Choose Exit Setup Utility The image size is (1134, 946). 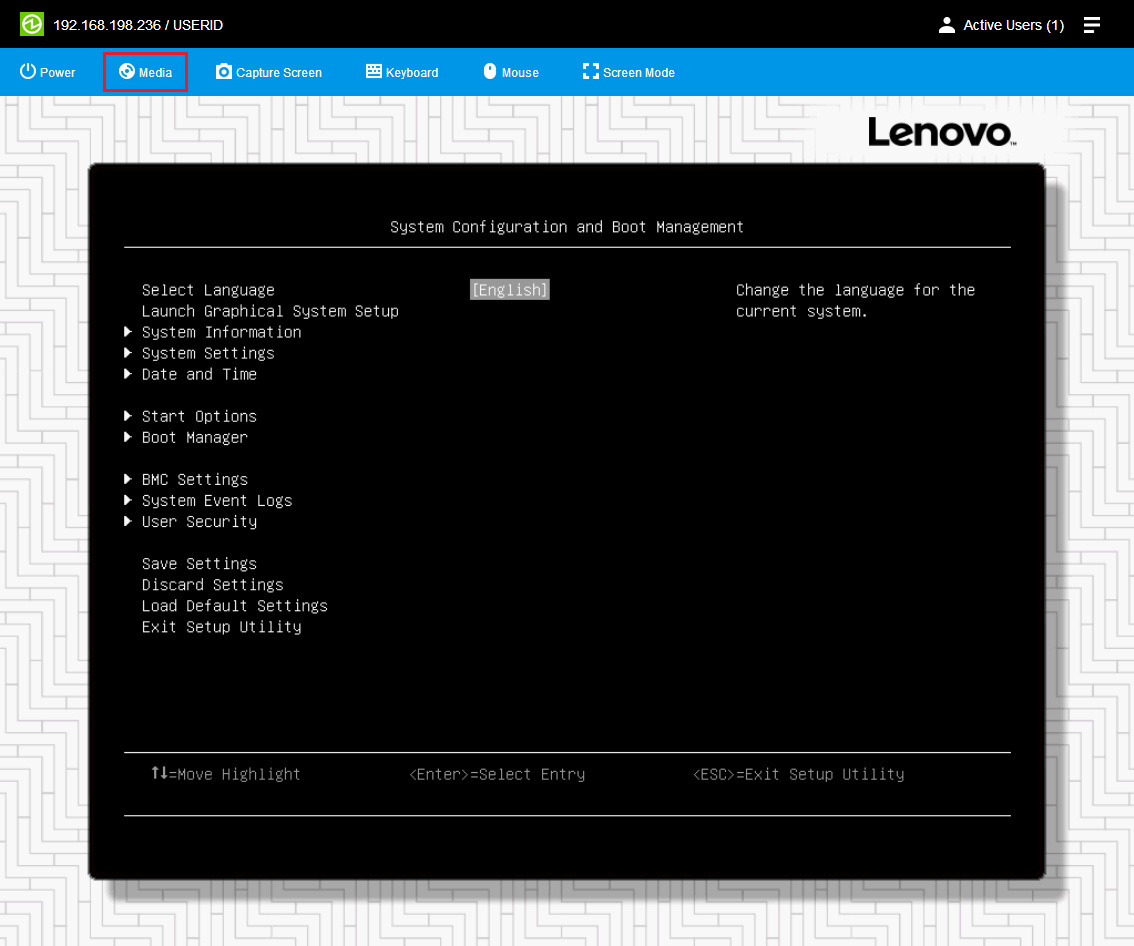tap(222, 626)
